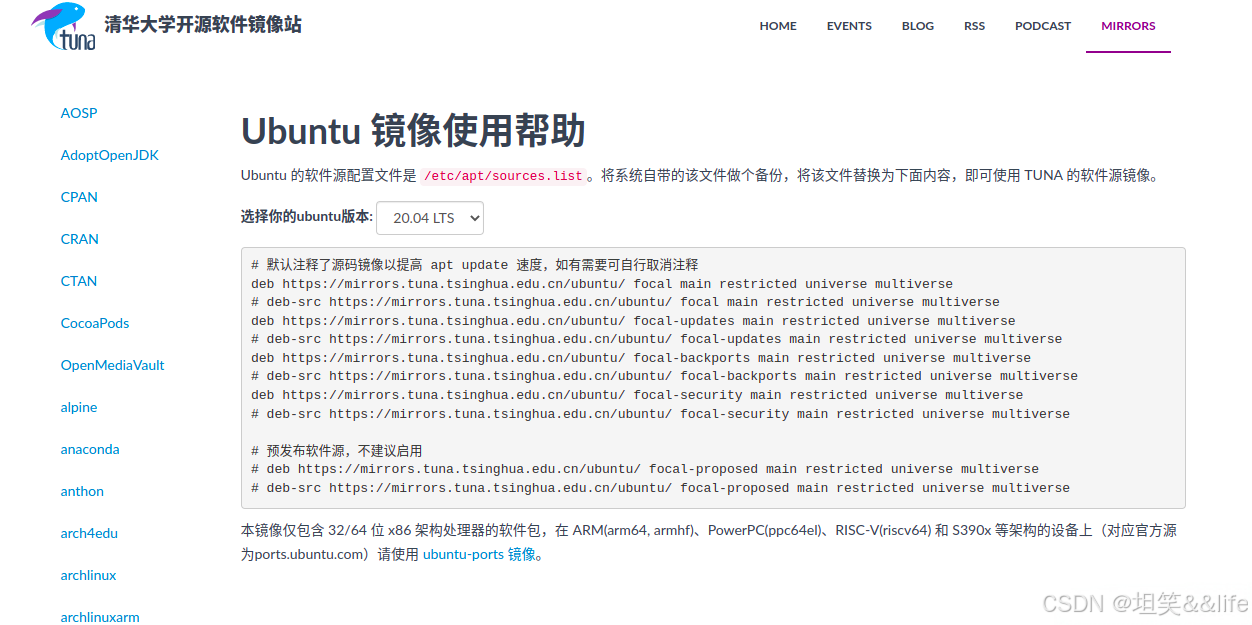Open the AdoptOpenJDK sidebar link
The image size is (1252, 625).
(110, 155)
